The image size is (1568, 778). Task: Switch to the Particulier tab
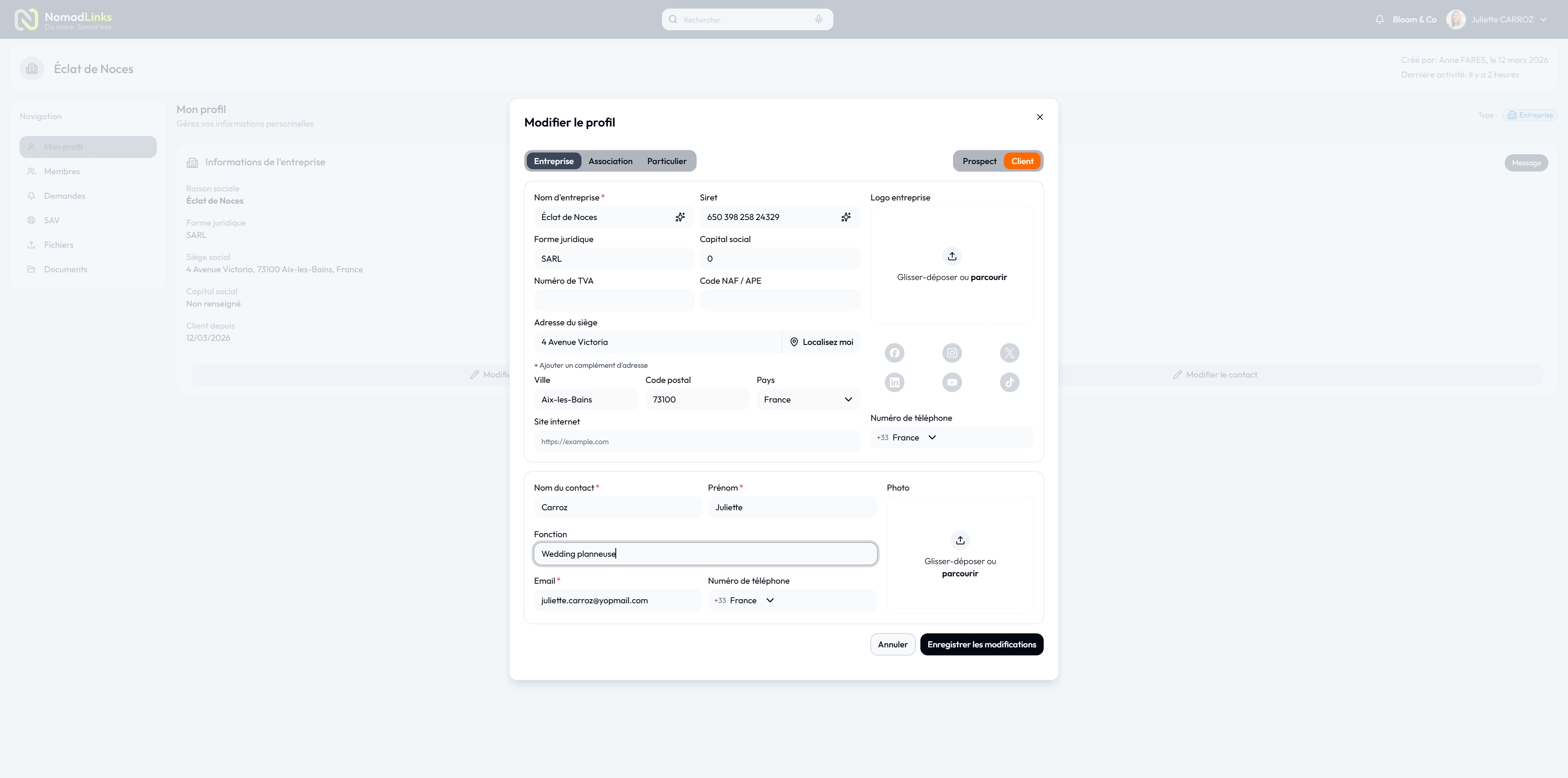point(666,161)
